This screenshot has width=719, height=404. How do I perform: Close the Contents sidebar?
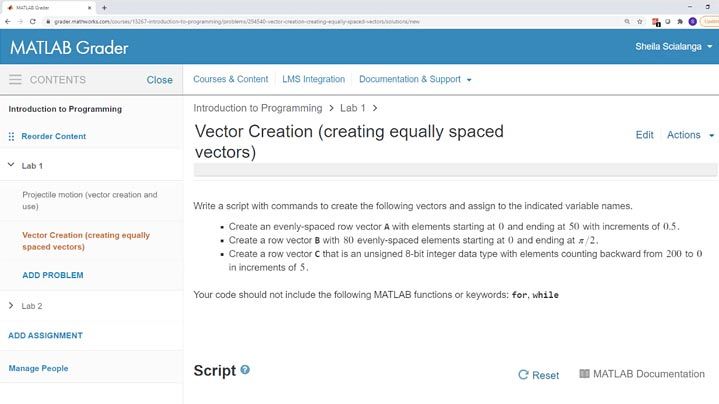coord(159,80)
